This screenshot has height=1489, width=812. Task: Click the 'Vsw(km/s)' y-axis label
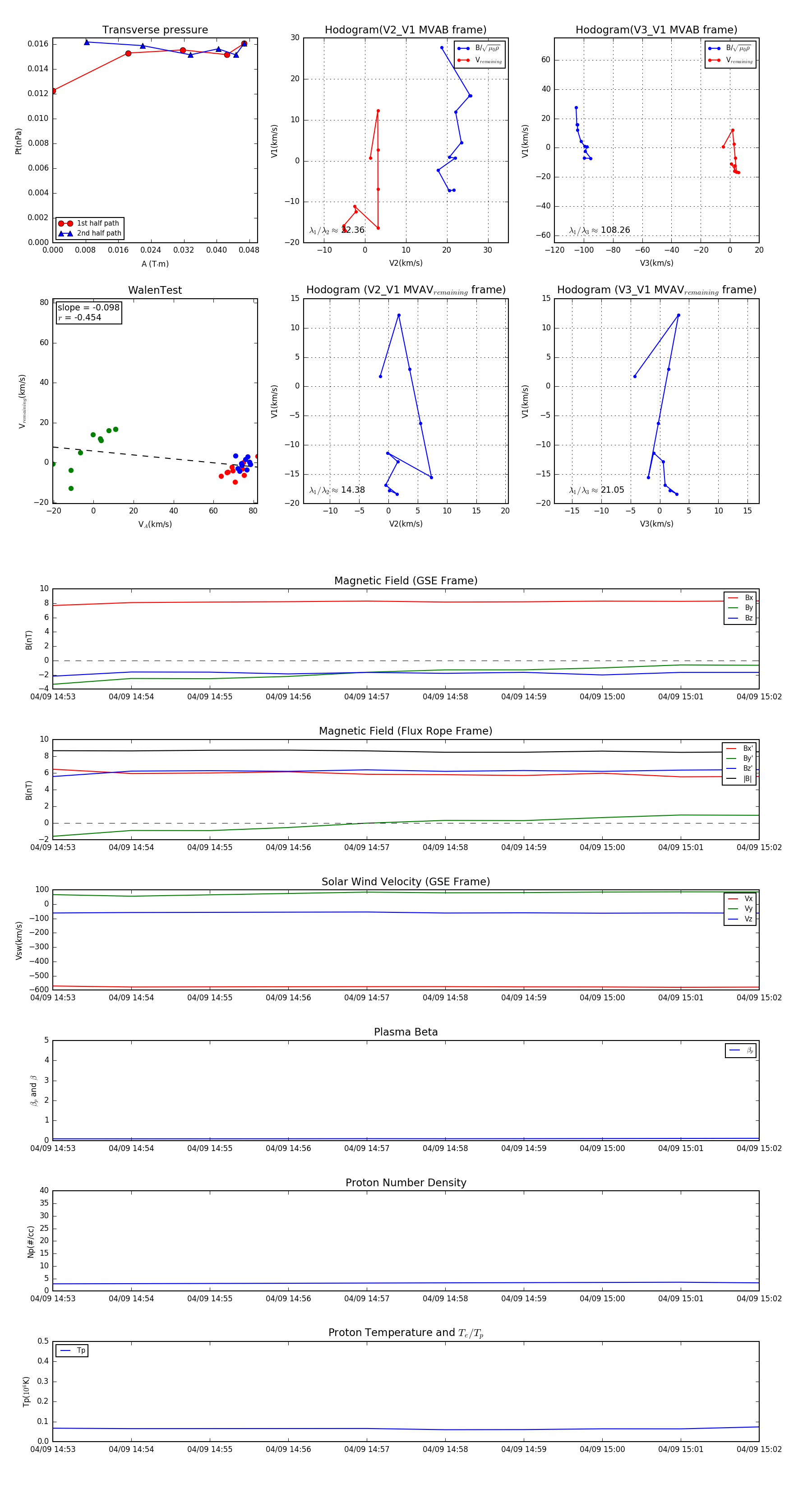(18, 941)
